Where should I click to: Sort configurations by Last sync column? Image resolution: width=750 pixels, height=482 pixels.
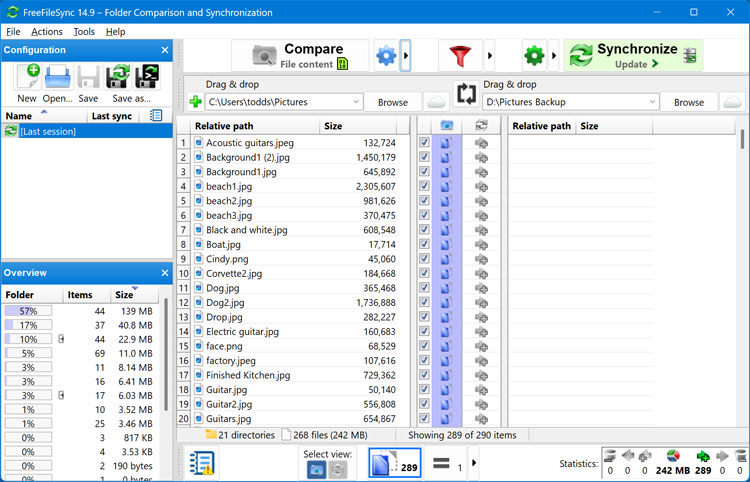pos(112,116)
